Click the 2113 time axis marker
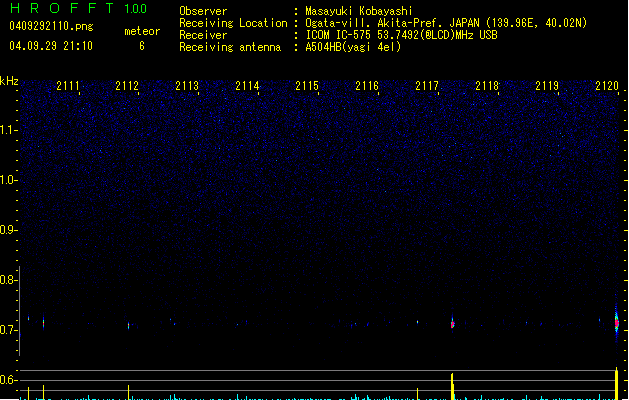629x400 pixels. tap(187, 86)
